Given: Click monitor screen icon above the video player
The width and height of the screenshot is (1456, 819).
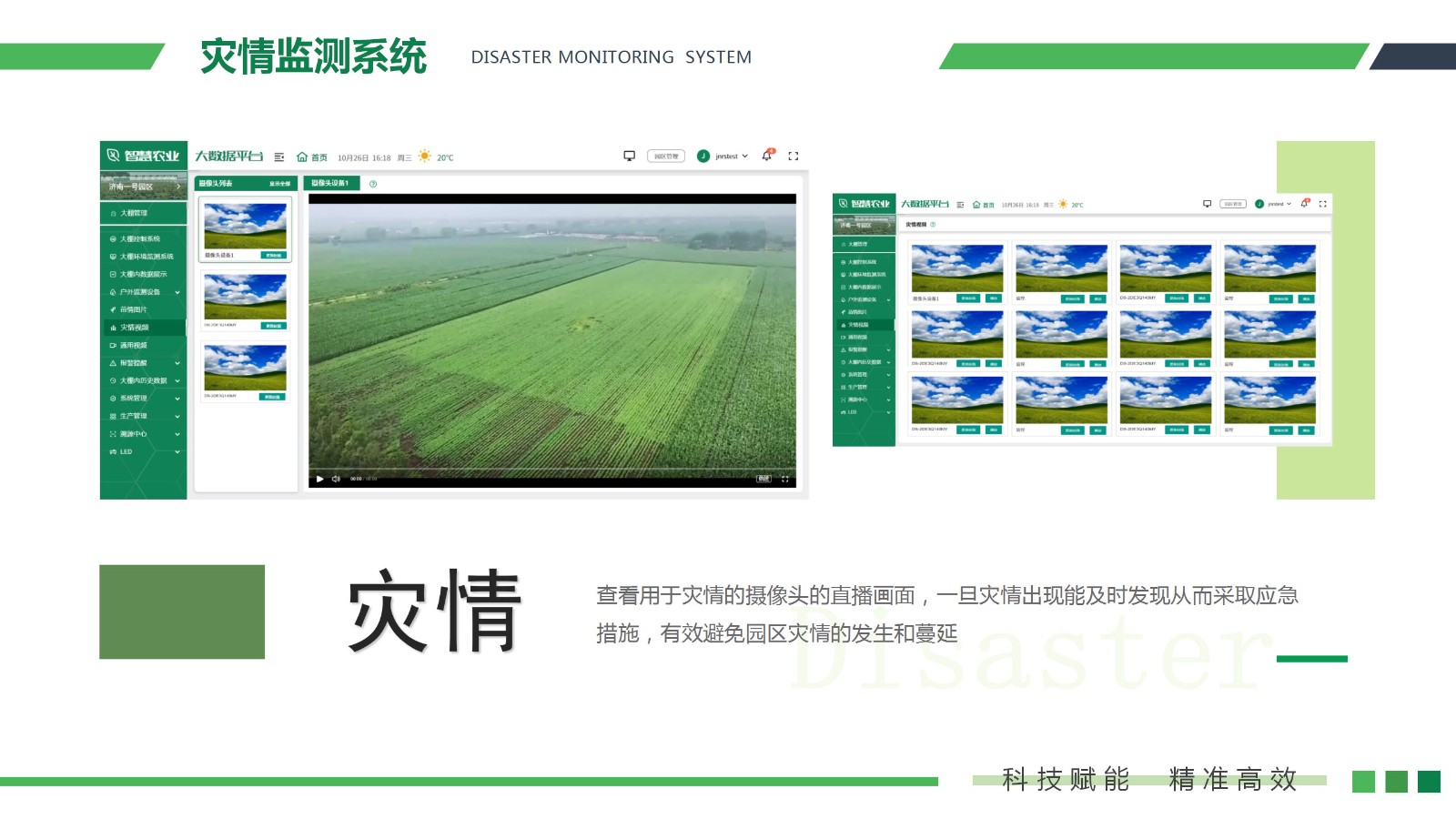Looking at the screenshot, I should [x=629, y=157].
